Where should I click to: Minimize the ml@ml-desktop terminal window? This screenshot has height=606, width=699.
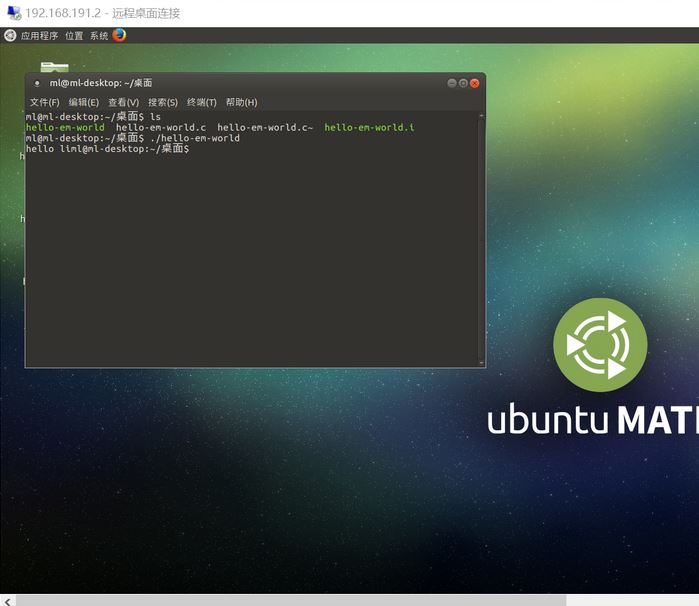click(452, 83)
